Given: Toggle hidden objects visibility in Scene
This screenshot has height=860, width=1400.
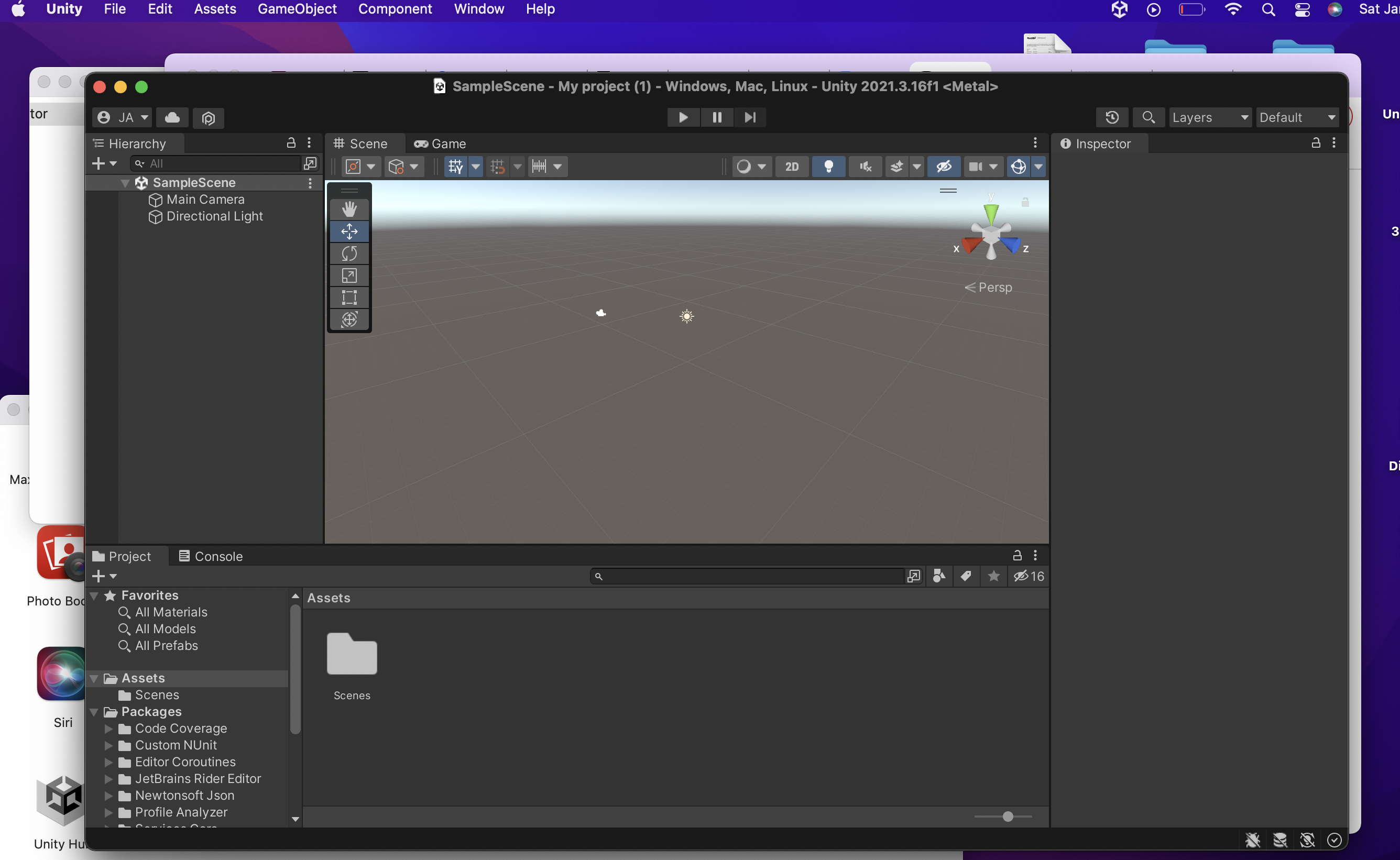Looking at the screenshot, I should (944, 167).
